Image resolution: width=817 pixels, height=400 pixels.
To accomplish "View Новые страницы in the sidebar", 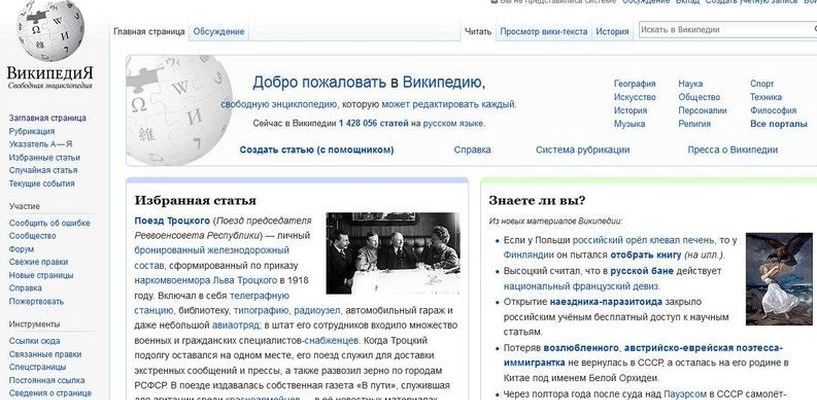I will pyautogui.click(x=41, y=275).
